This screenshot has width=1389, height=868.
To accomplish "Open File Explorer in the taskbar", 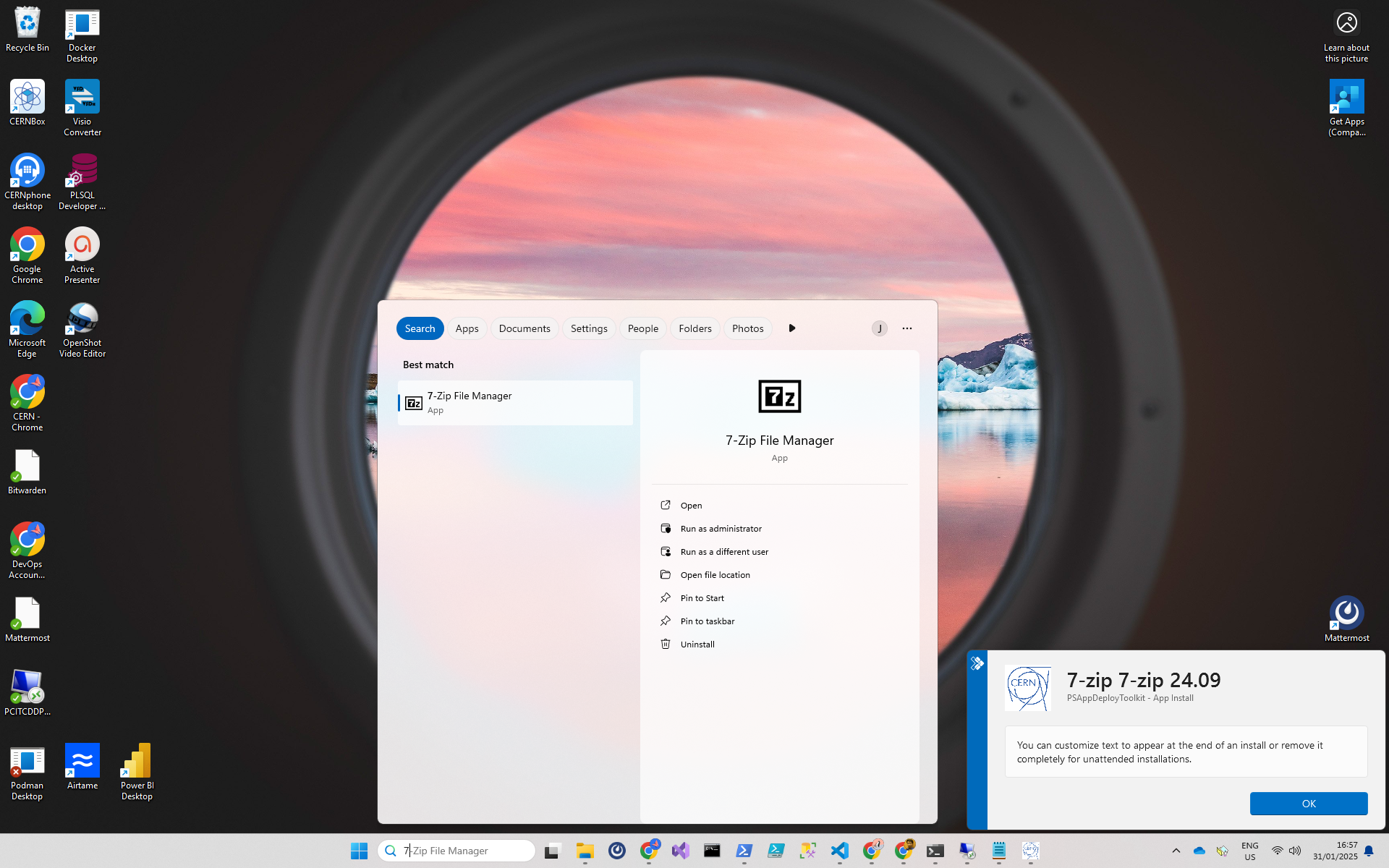I will tap(585, 851).
